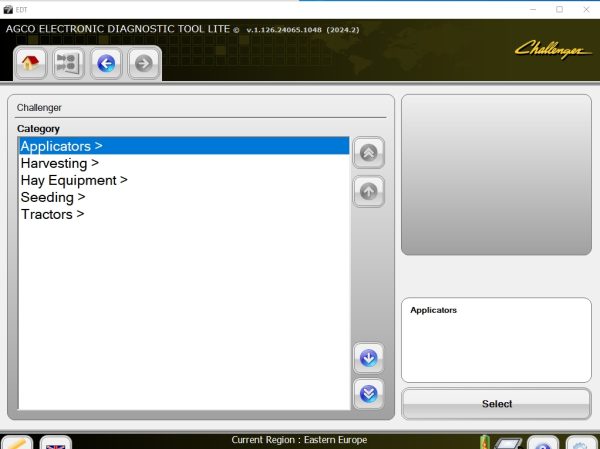This screenshot has width=600, height=449.
Task: Click the battery status icon
Action: pyautogui.click(x=485, y=442)
